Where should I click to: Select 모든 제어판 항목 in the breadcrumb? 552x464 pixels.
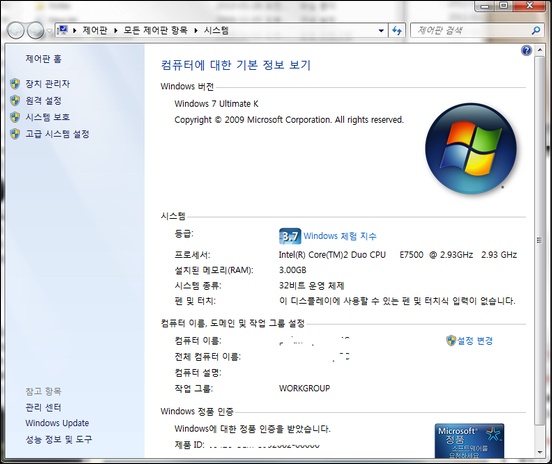(155, 31)
